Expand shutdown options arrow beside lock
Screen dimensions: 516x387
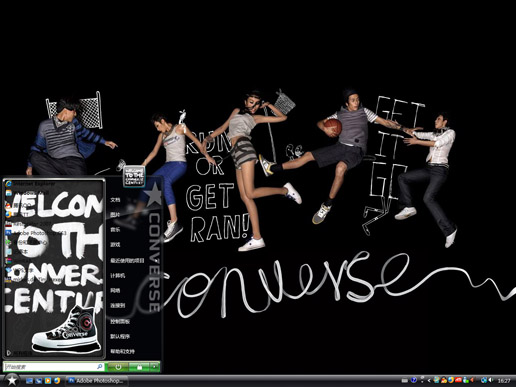coord(154,367)
